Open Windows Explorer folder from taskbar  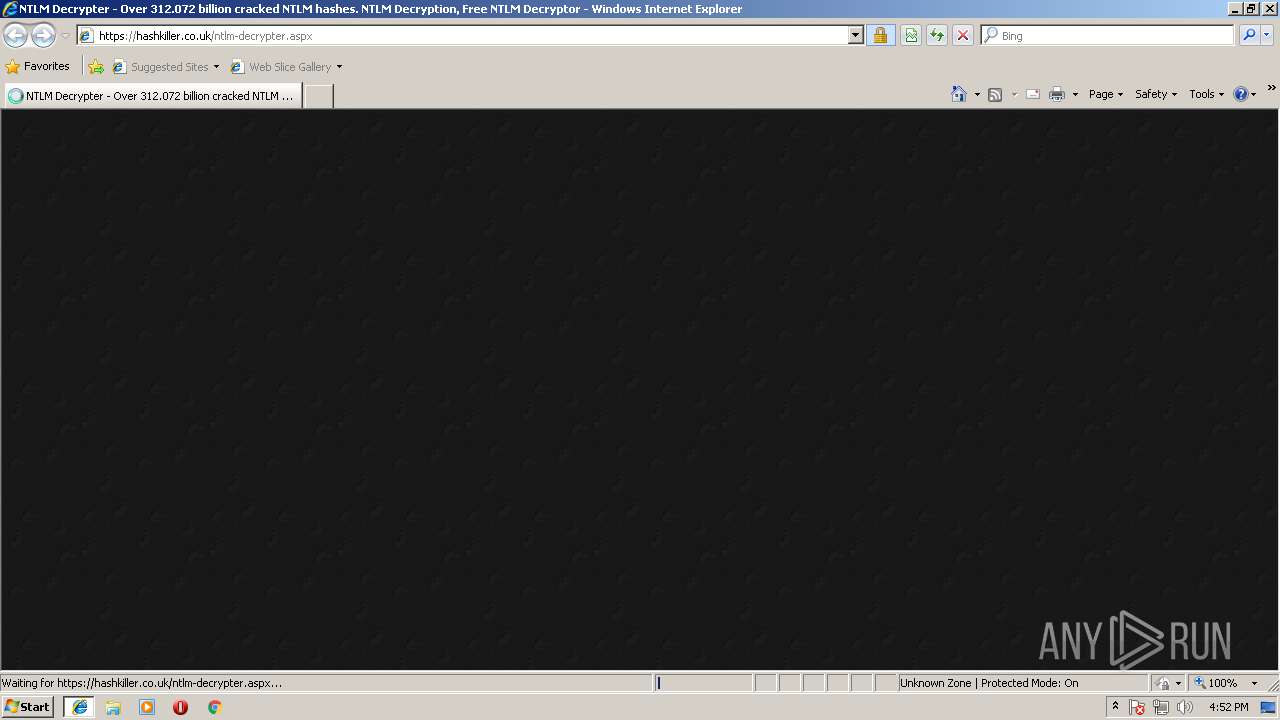point(113,707)
